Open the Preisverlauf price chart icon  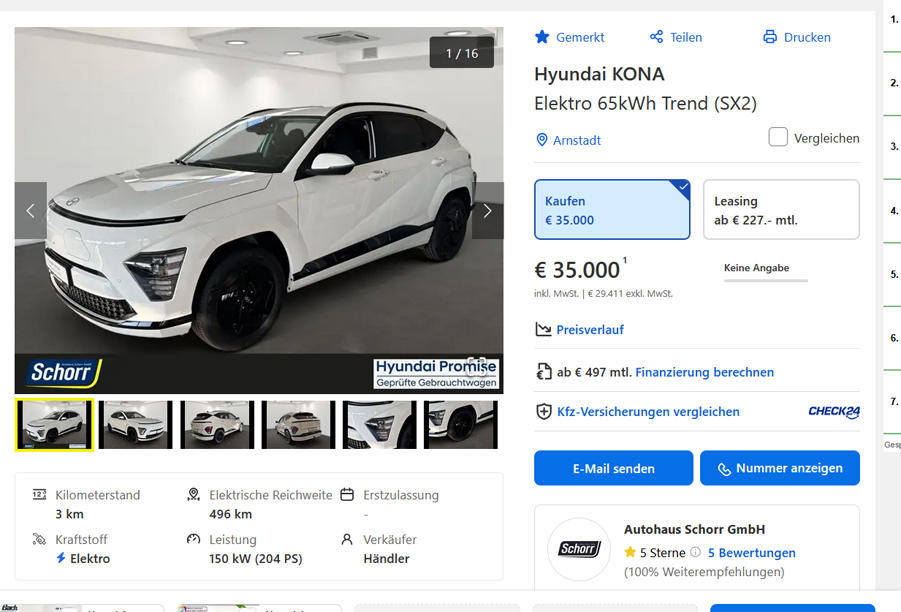541,329
